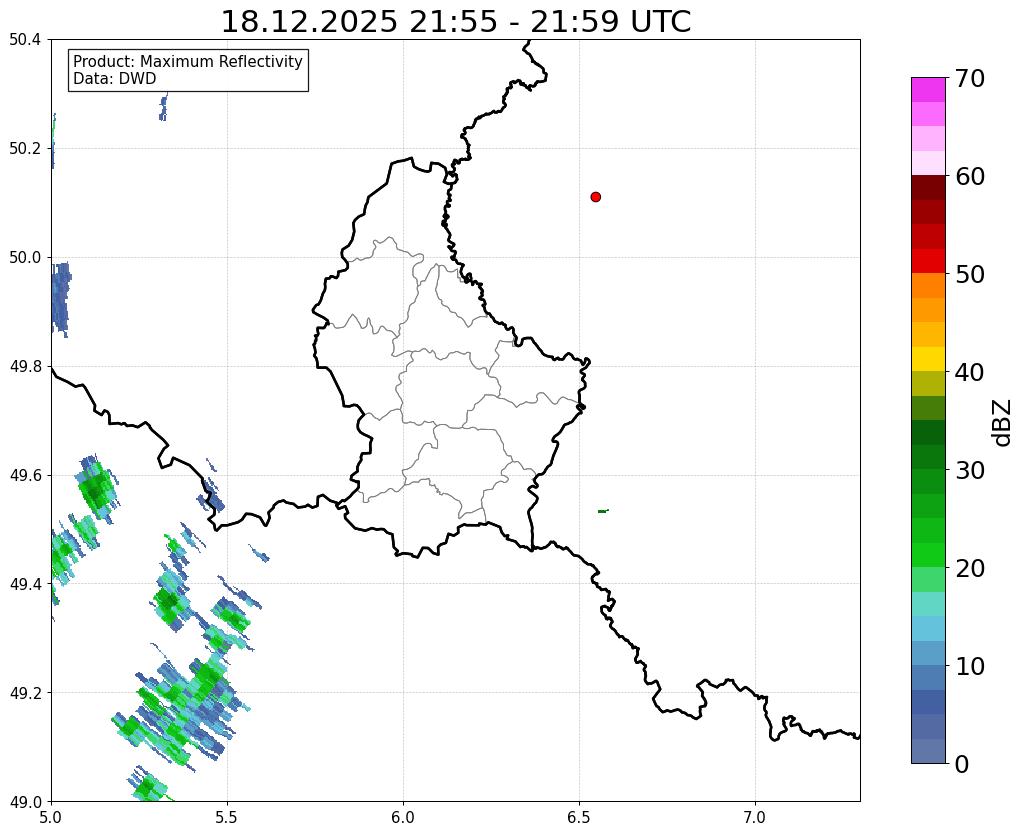Click the longitude axis label 7.0

(x=755, y=817)
